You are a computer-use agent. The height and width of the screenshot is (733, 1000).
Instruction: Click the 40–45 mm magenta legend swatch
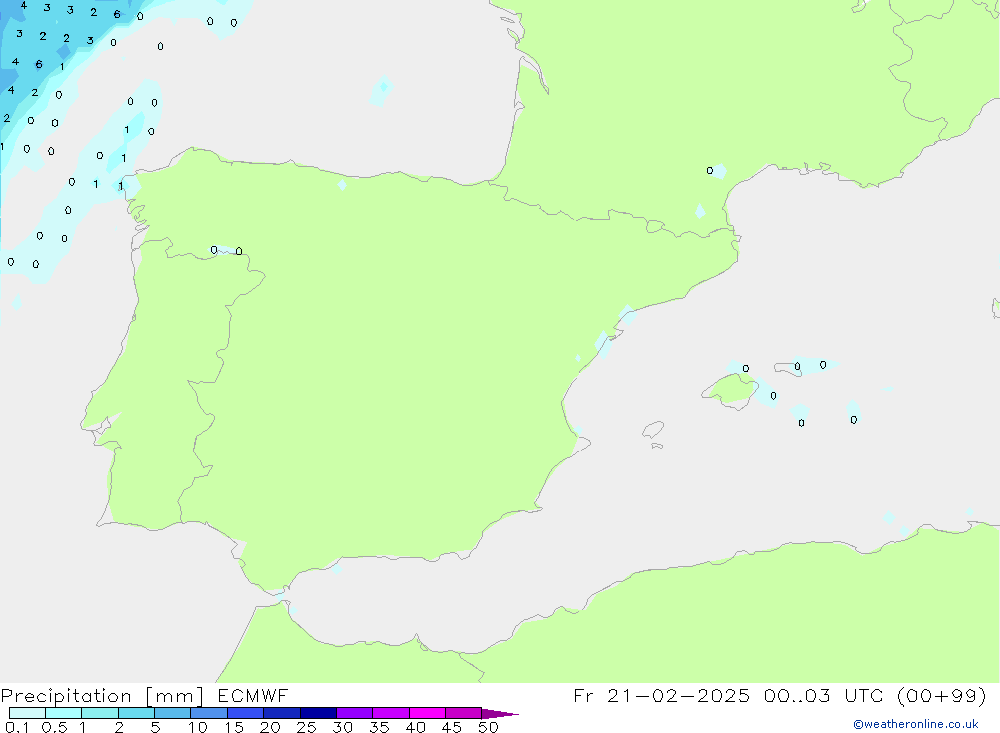(x=427, y=713)
